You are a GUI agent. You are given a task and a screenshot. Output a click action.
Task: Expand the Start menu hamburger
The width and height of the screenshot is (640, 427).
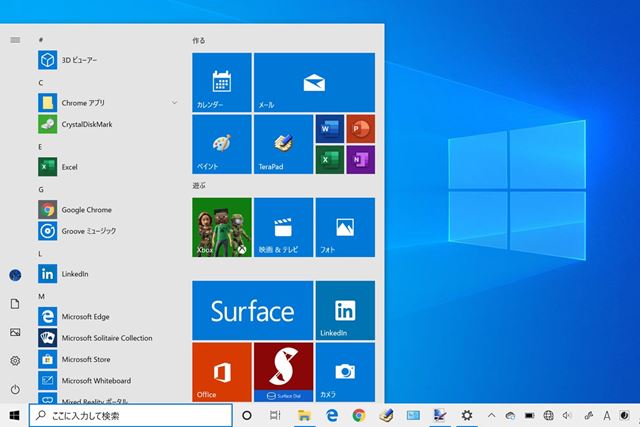pos(15,40)
